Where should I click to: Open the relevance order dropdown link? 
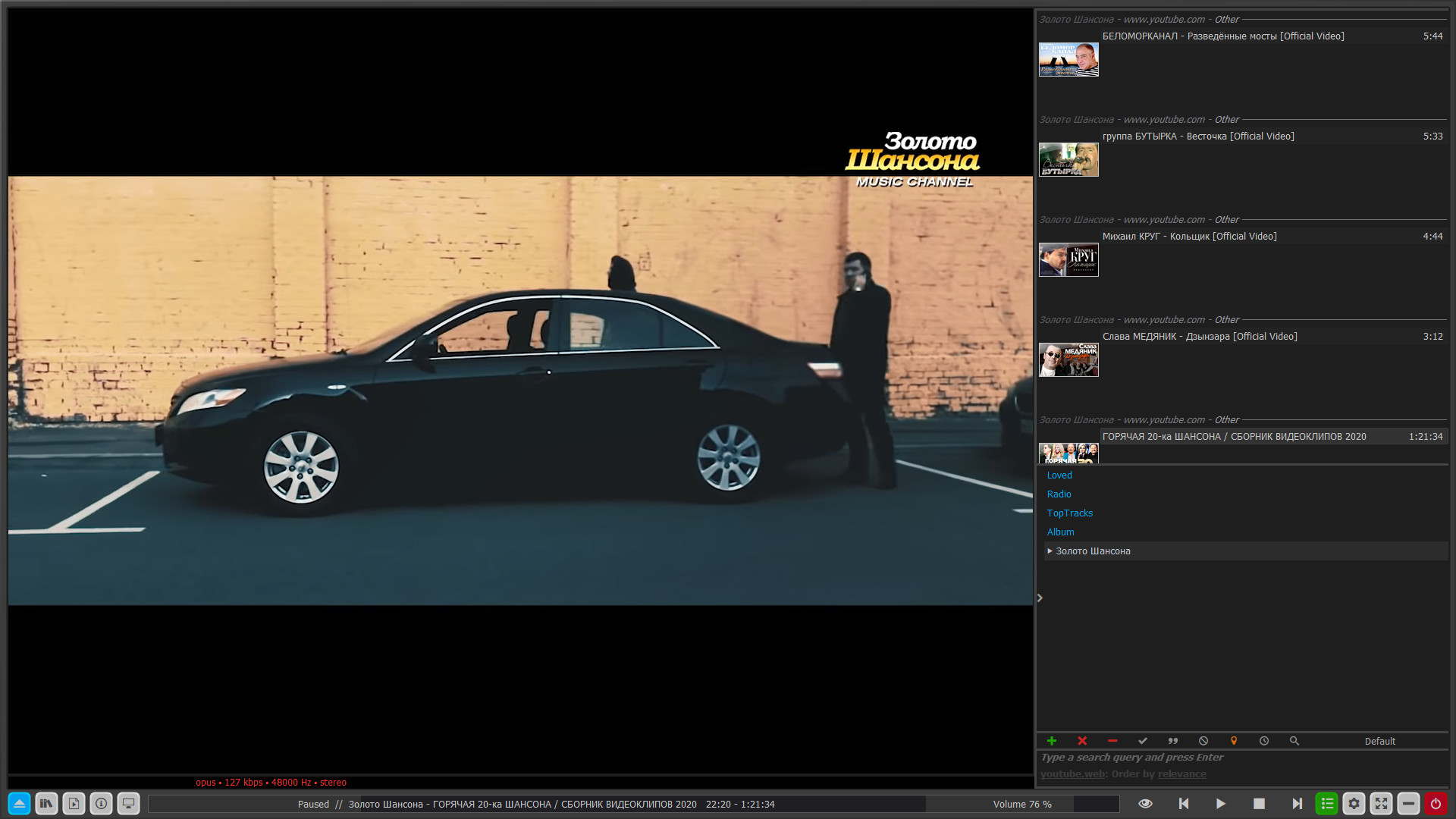click(x=1181, y=774)
